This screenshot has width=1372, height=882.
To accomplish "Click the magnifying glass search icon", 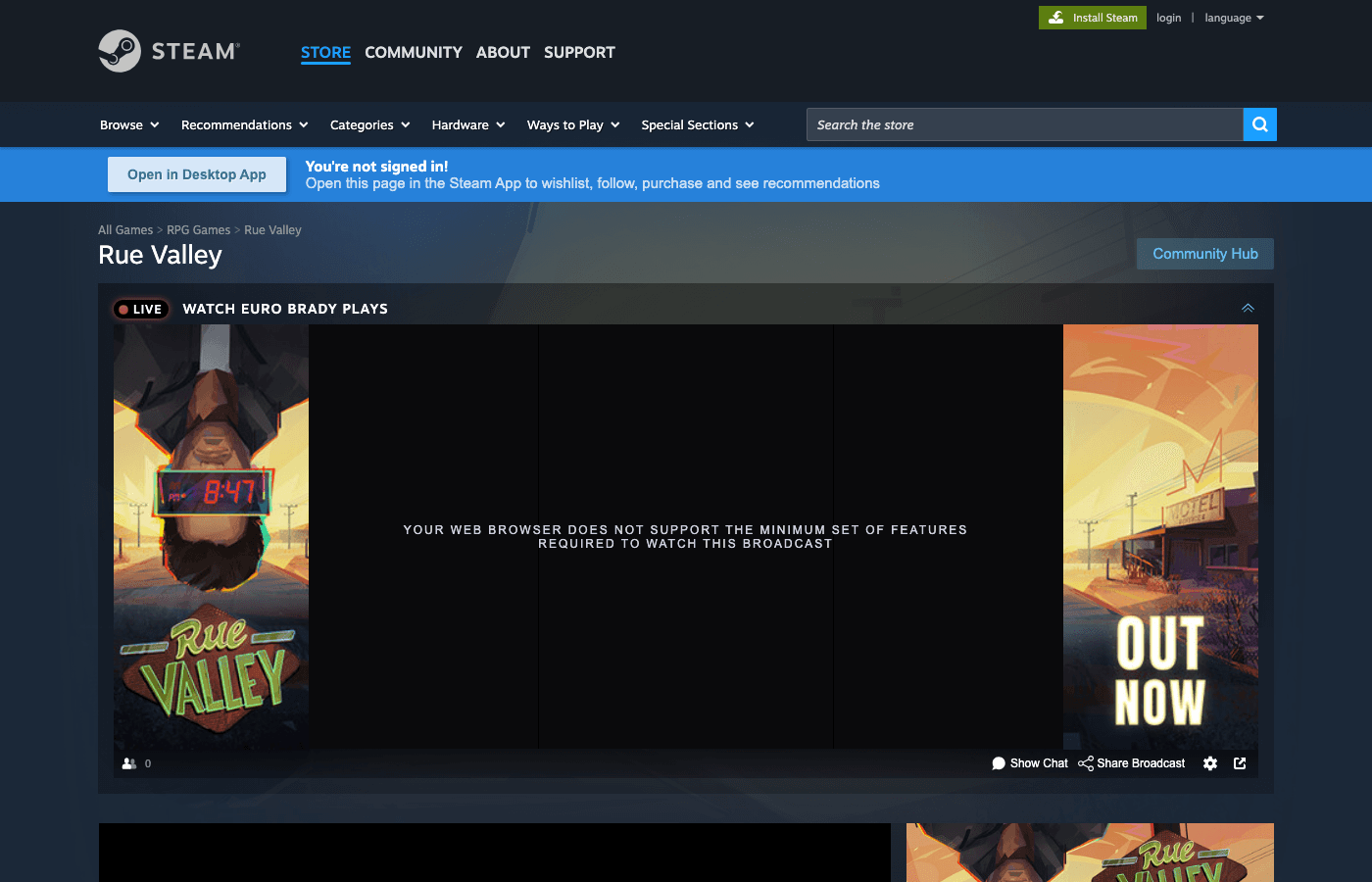I will coord(1259,124).
